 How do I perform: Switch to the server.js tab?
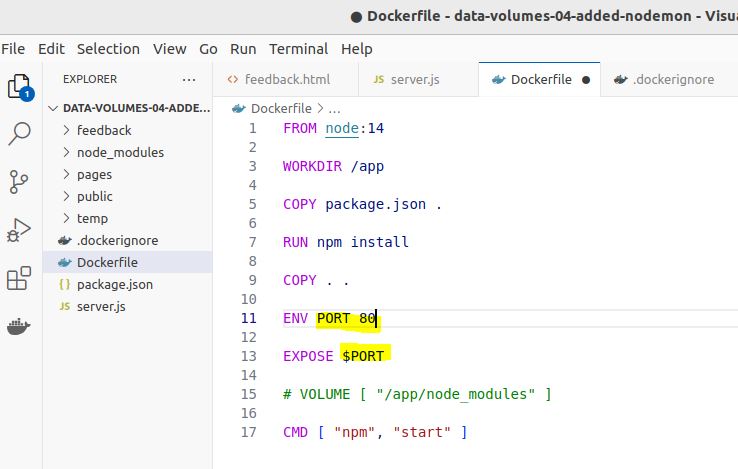[406, 79]
